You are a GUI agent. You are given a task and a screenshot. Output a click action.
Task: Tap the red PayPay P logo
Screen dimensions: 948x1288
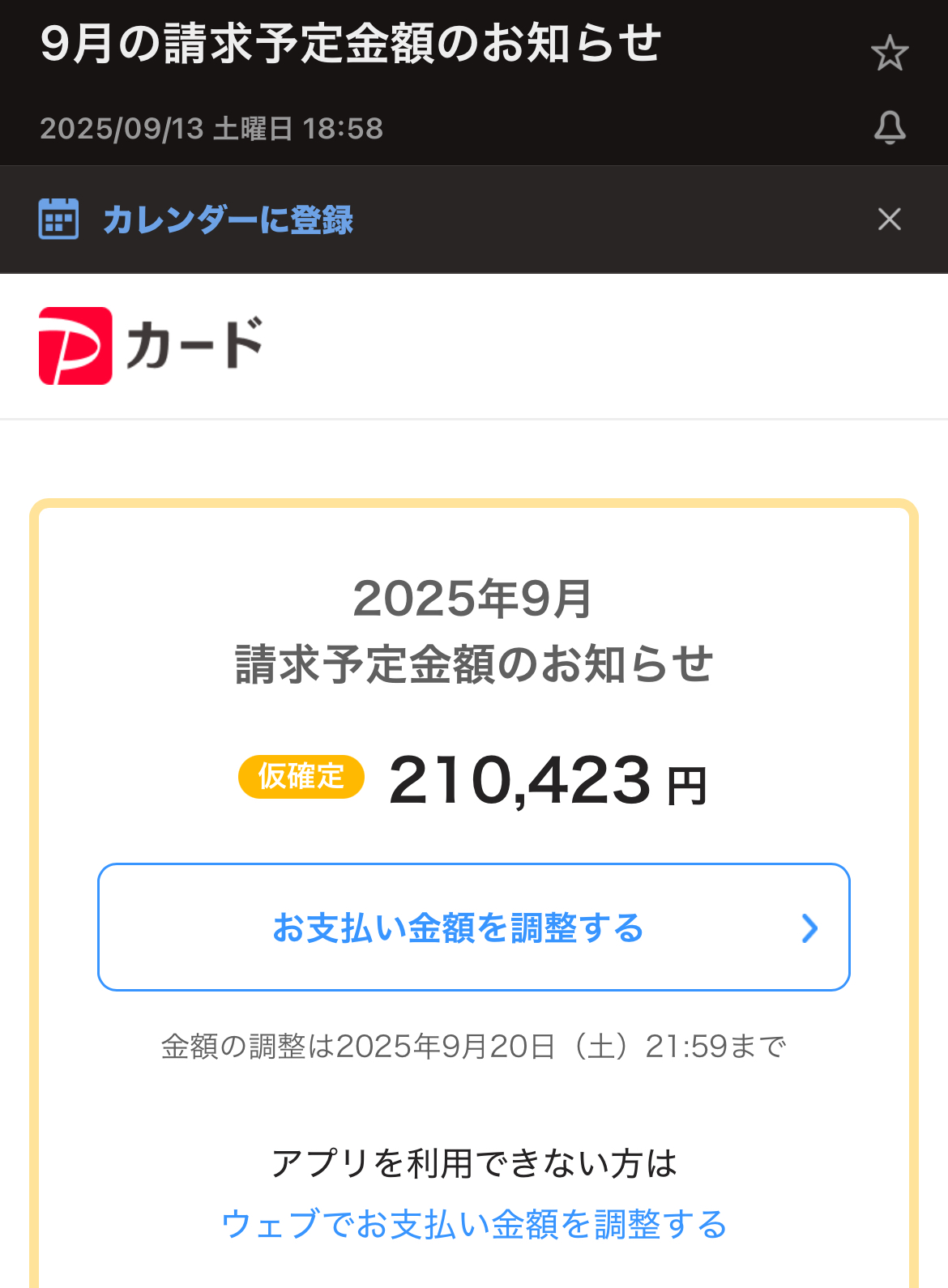[75, 346]
